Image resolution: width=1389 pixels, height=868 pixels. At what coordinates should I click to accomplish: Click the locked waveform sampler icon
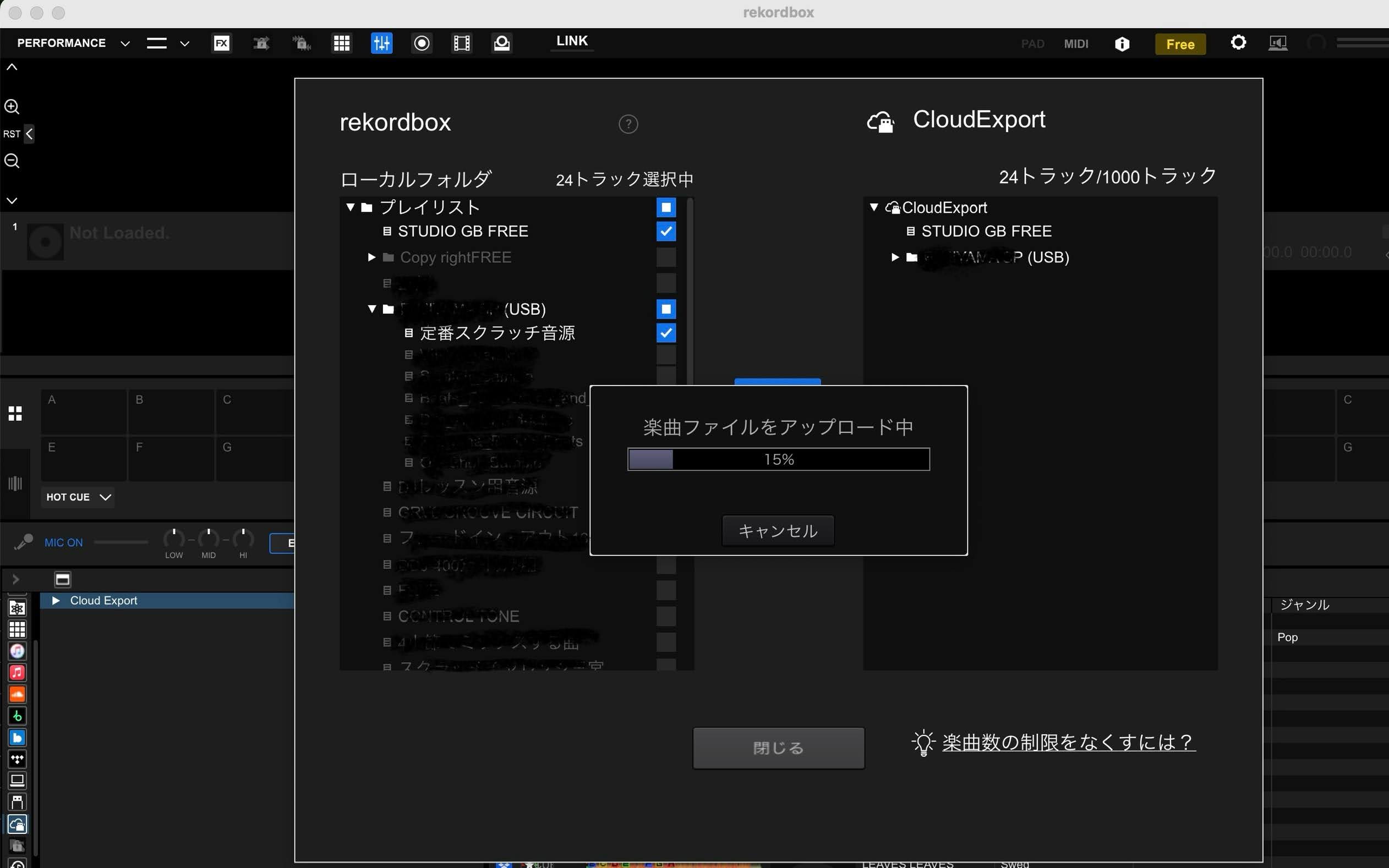tap(302, 43)
